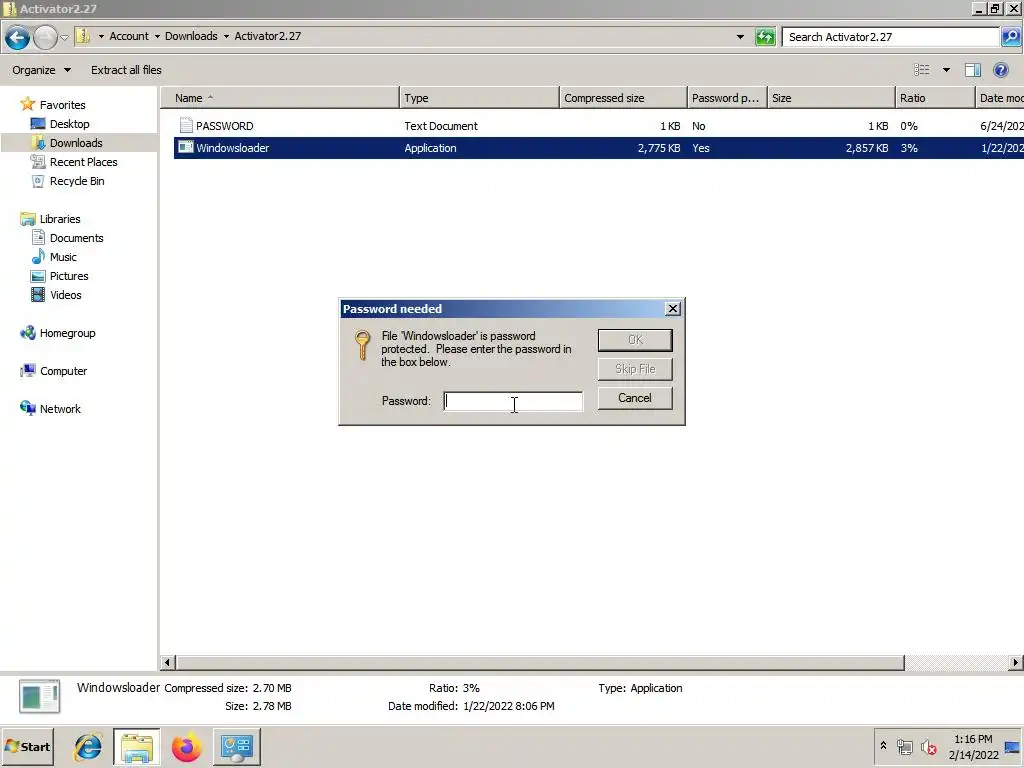The image size is (1024, 768).
Task: Click 'Text Document' type cell of PASSWORD
Action: click(441, 126)
